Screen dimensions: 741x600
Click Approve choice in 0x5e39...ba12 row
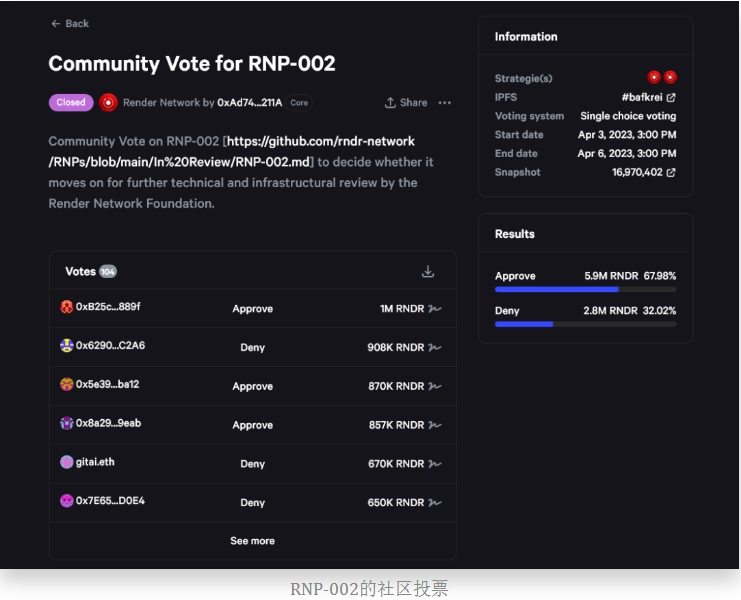click(252, 386)
